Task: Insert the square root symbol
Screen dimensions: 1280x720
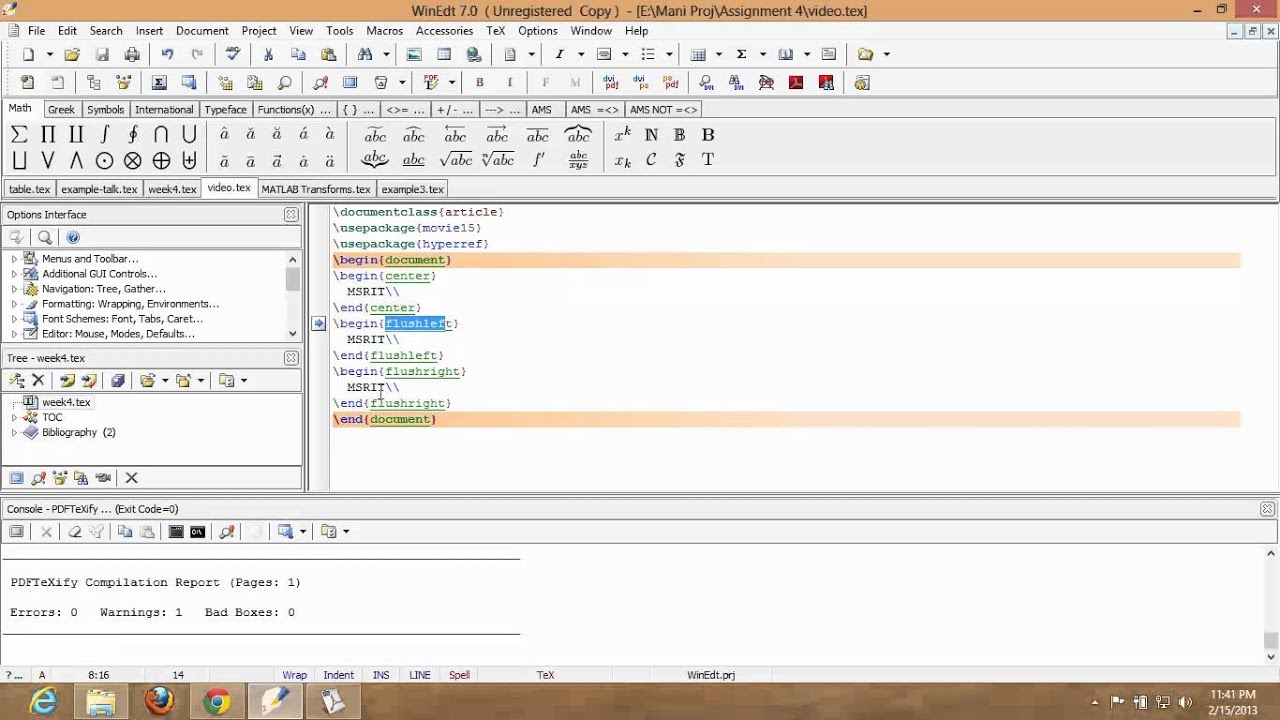Action: pos(456,160)
